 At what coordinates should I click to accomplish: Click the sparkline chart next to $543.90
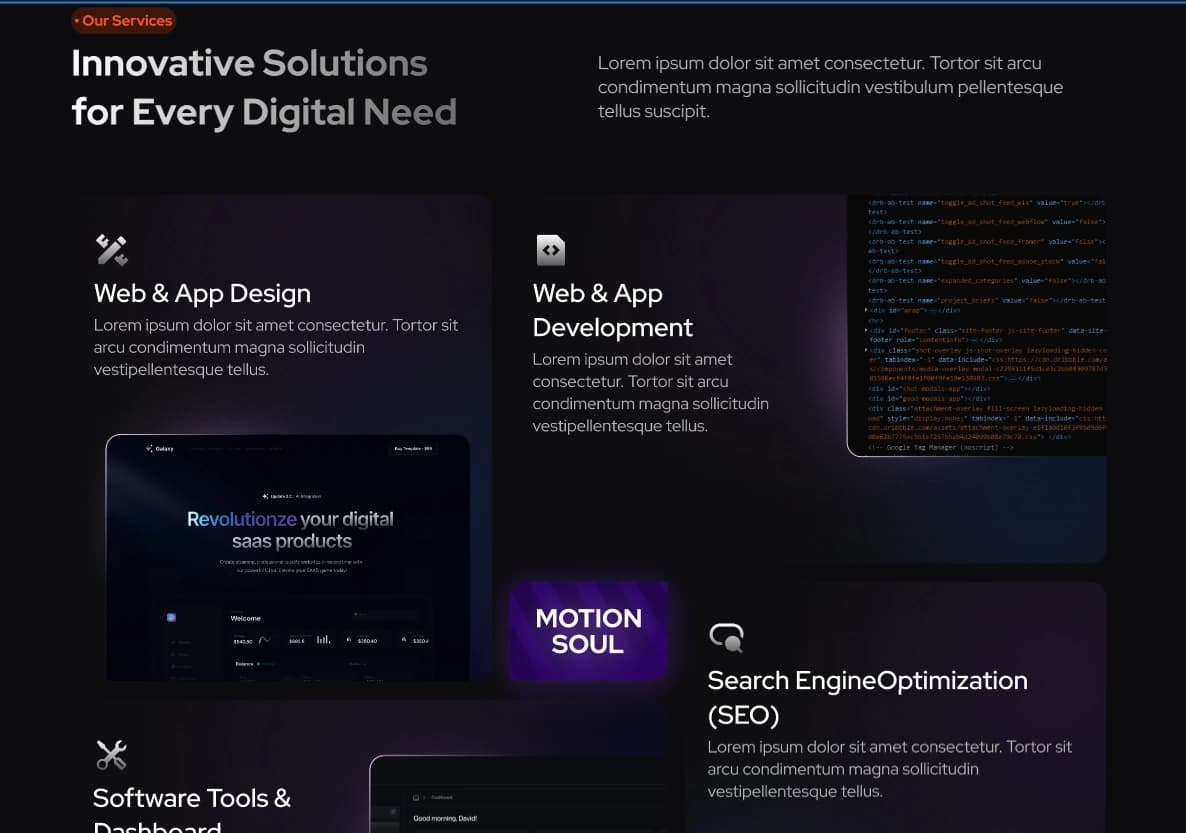pos(265,639)
